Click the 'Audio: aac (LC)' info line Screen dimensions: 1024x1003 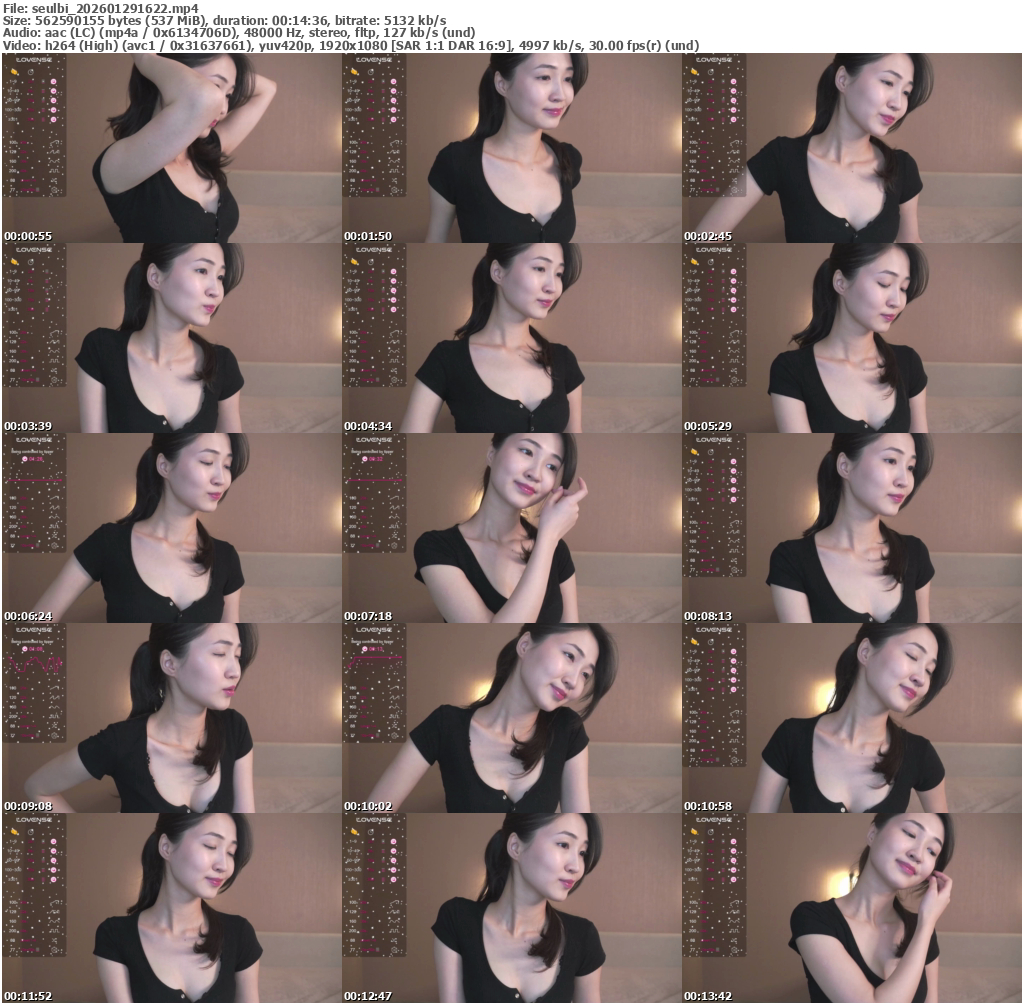(239, 33)
